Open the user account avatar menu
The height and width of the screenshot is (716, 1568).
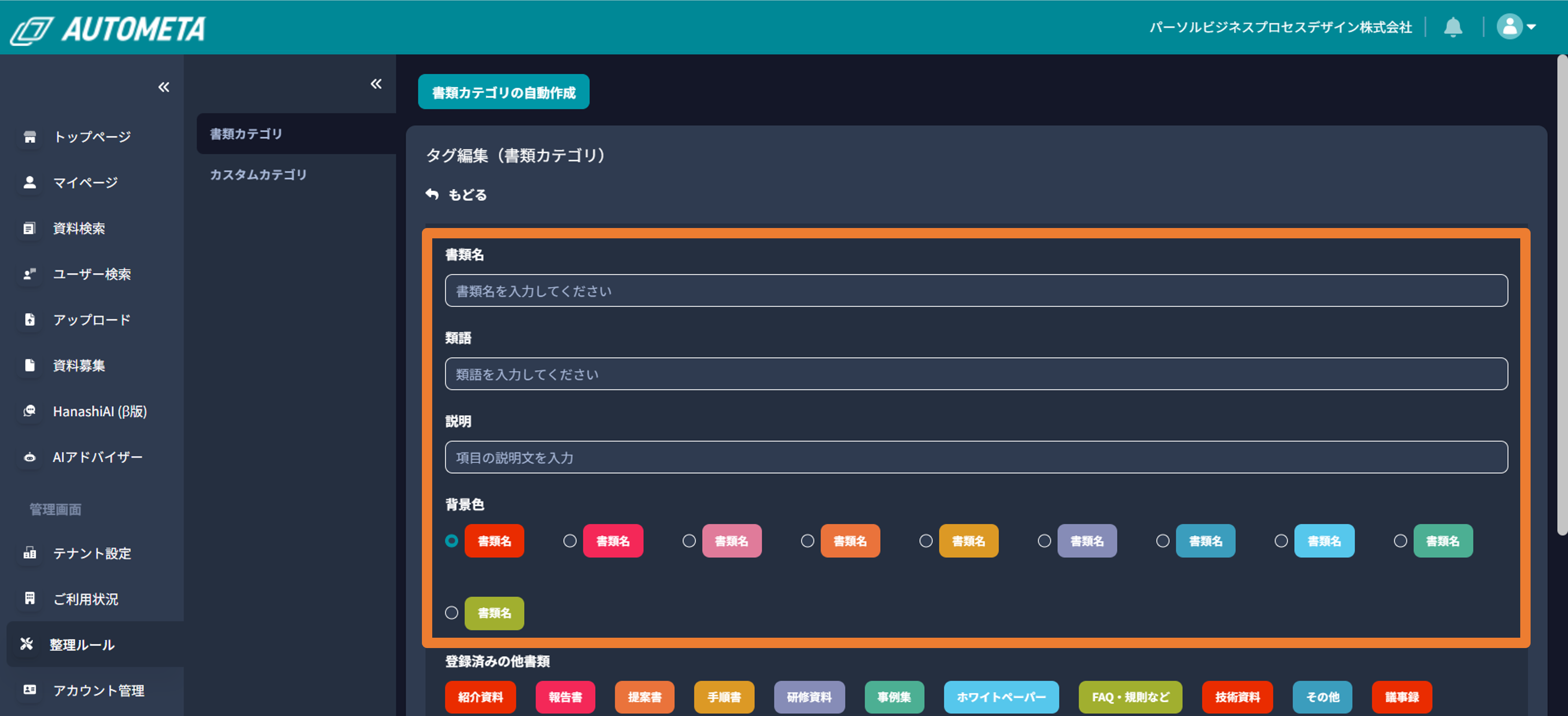tap(1516, 27)
